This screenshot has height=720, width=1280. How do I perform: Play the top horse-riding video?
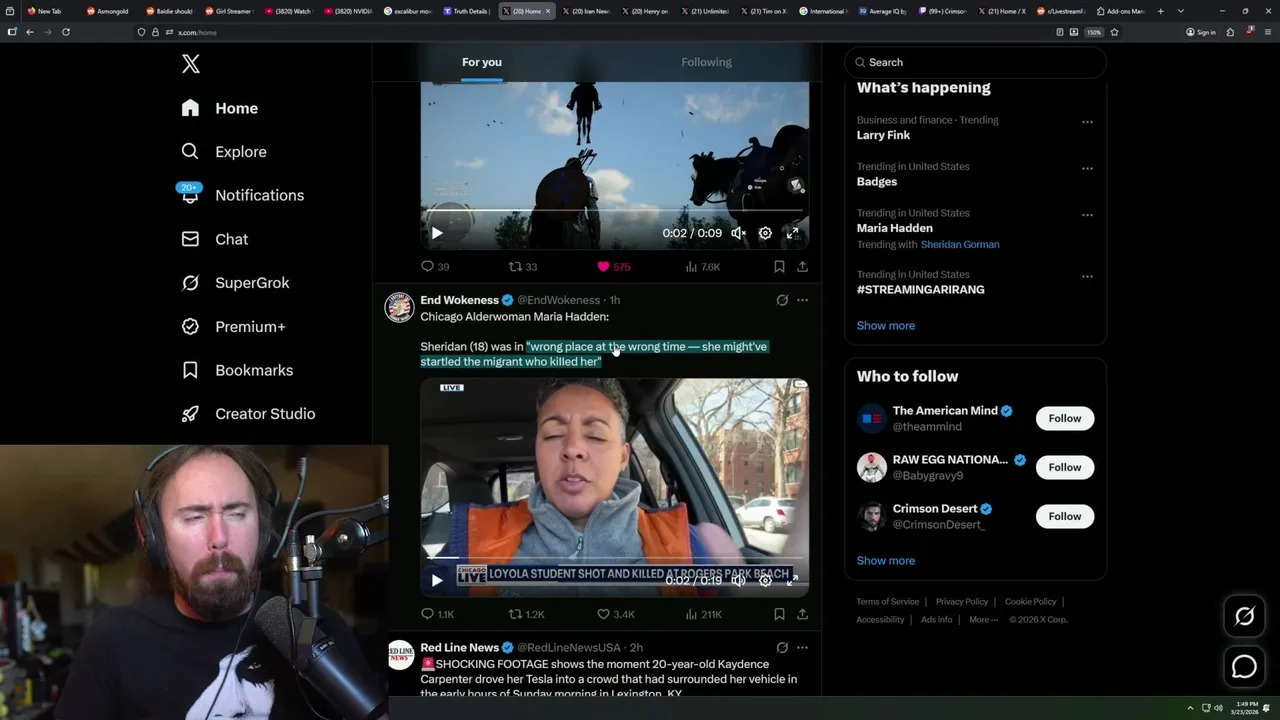(437, 233)
